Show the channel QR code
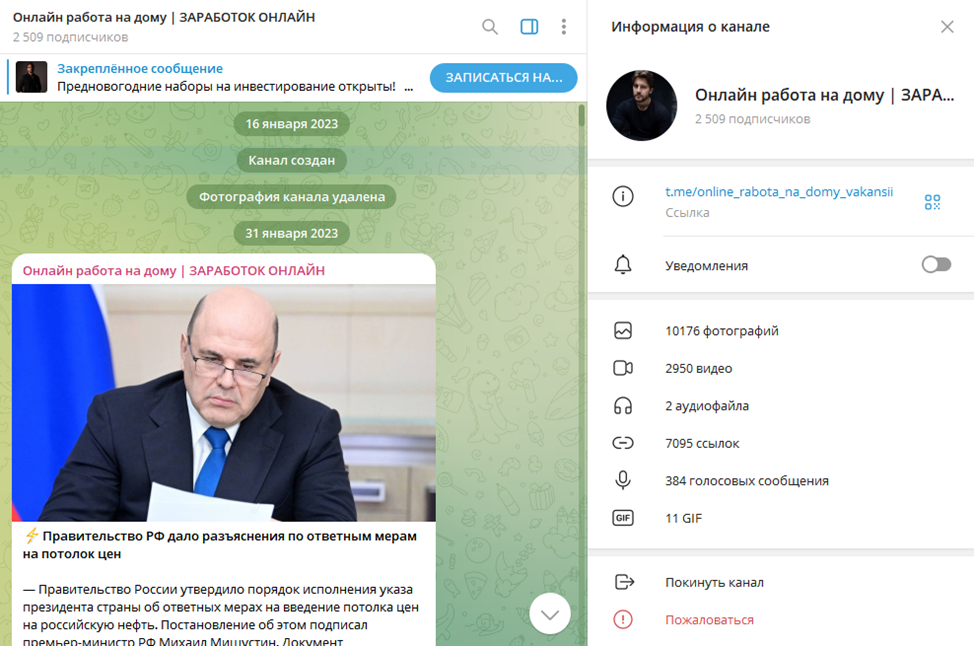 pyautogui.click(x=932, y=202)
